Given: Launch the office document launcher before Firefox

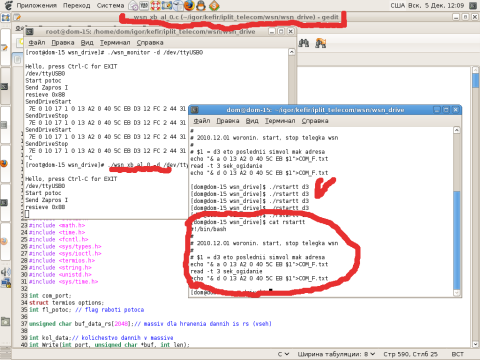Looking at the screenshot, I should click(178, 5).
